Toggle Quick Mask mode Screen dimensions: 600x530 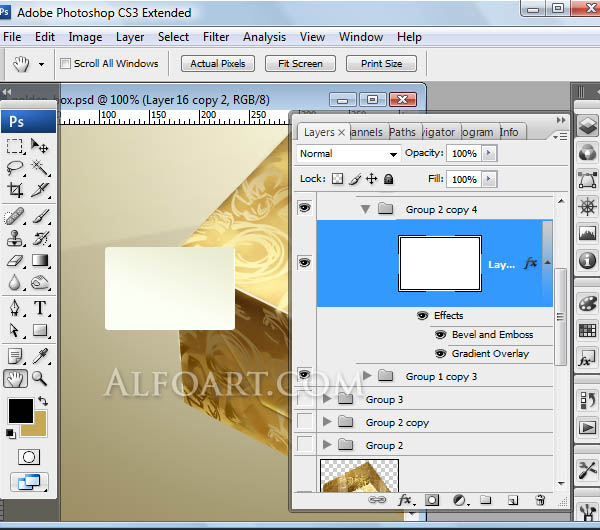pos(29,457)
